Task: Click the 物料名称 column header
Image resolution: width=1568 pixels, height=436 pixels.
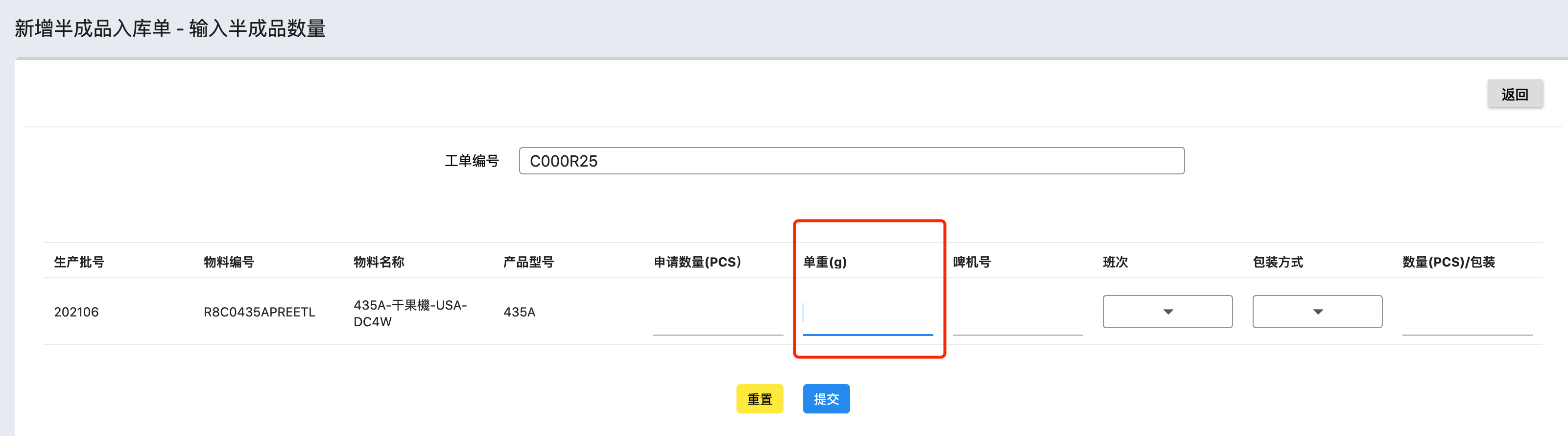Action: 379,262
